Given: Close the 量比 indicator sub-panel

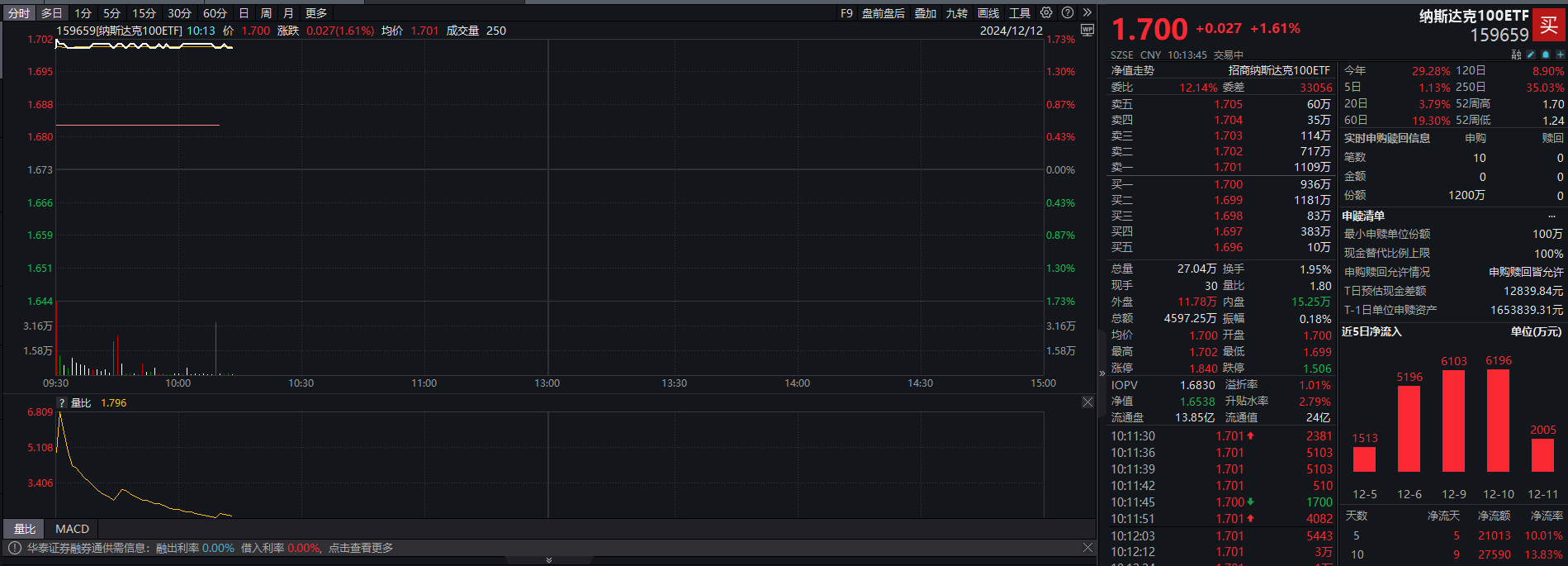Looking at the screenshot, I should coord(1087,402).
